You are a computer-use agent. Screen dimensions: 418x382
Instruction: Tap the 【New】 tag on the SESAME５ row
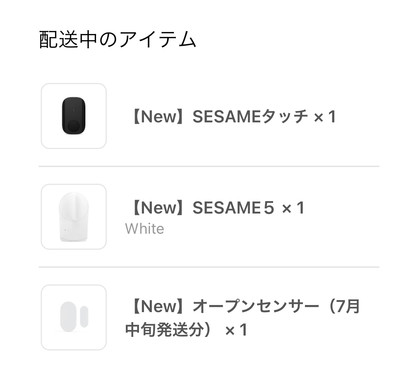coord(159,208)
